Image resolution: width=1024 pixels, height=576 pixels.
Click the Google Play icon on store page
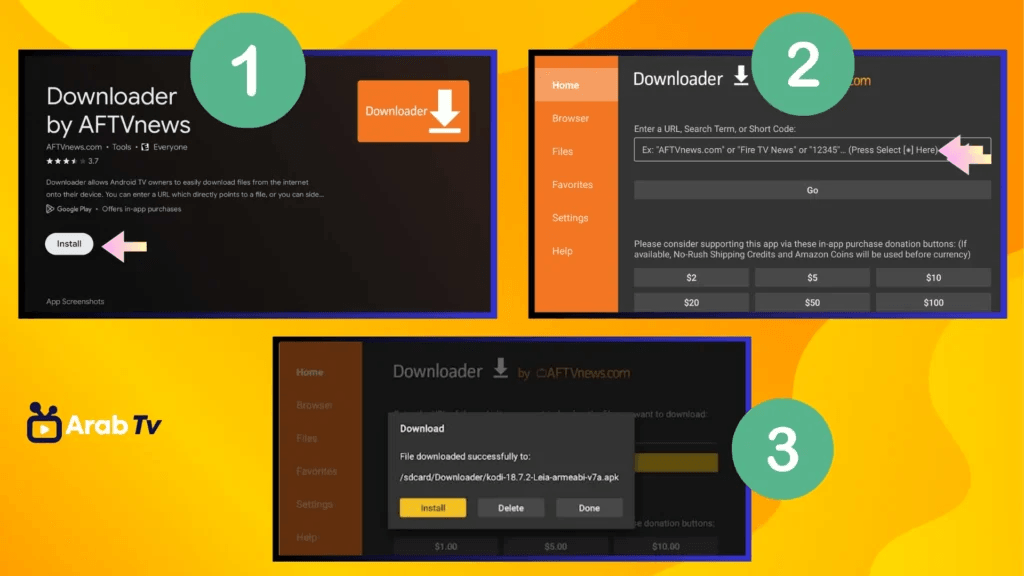[x=51, y=209]
